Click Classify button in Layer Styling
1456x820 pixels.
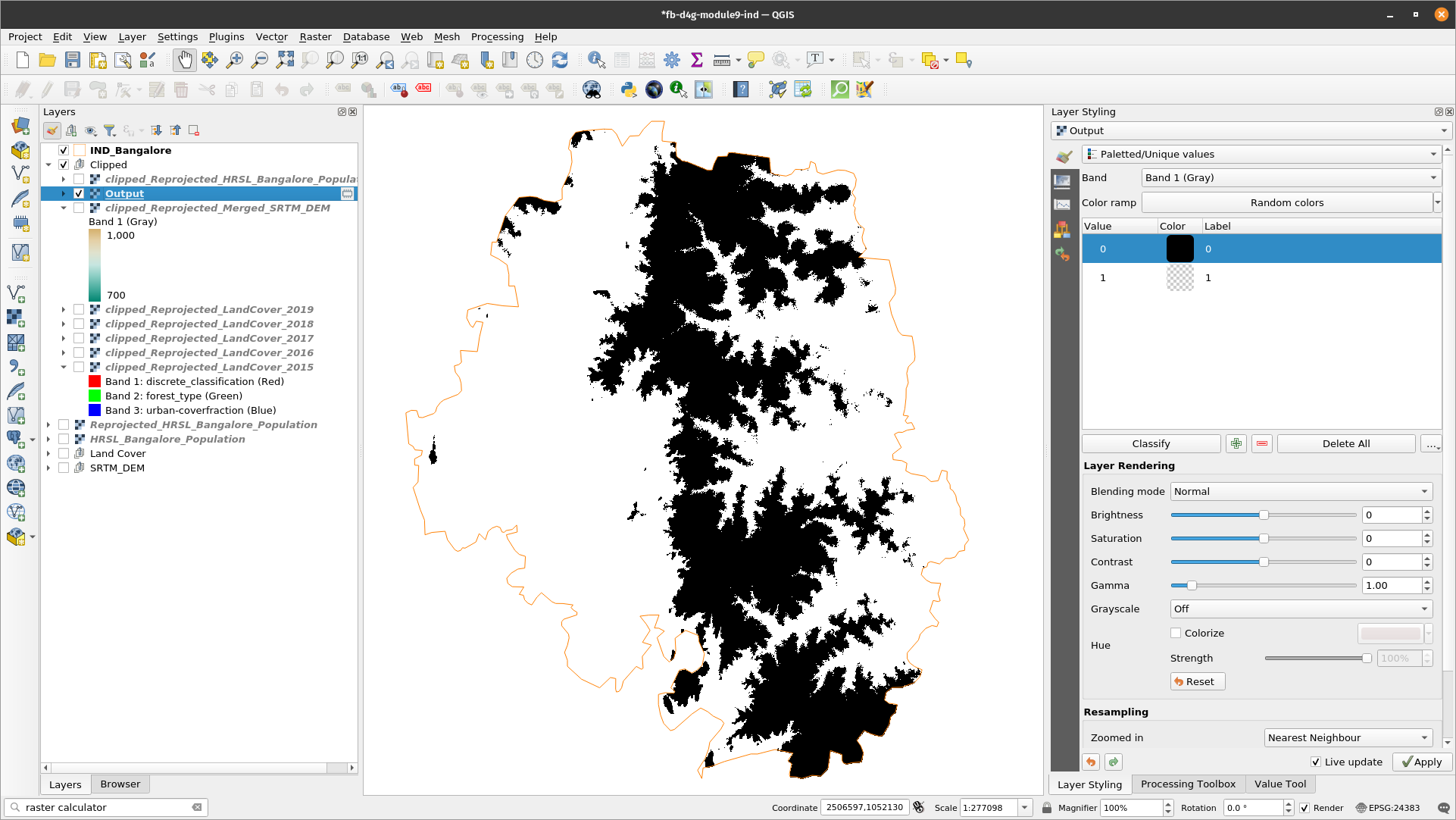coord(1150,443)
